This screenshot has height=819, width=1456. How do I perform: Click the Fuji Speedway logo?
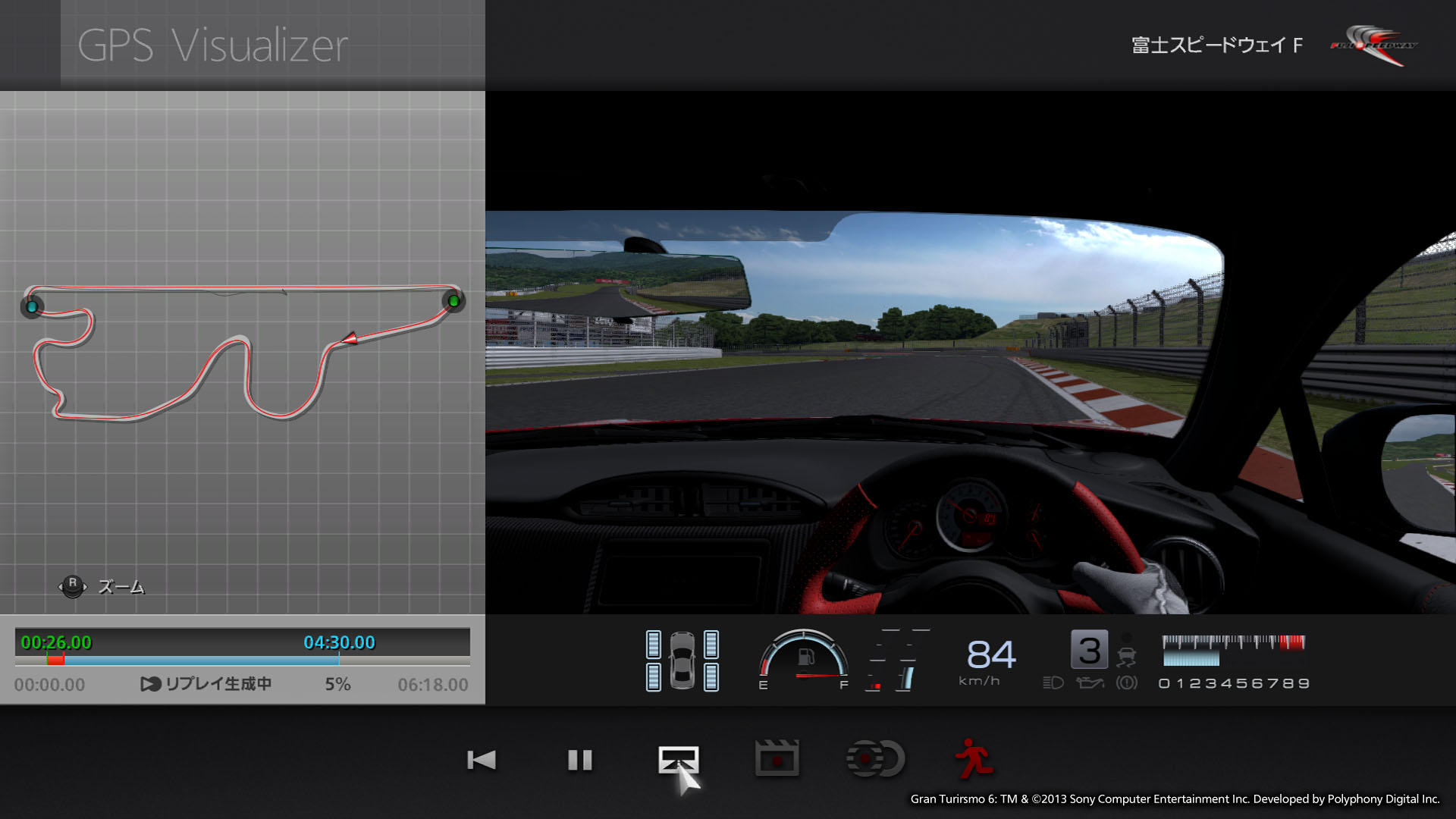1374,45
